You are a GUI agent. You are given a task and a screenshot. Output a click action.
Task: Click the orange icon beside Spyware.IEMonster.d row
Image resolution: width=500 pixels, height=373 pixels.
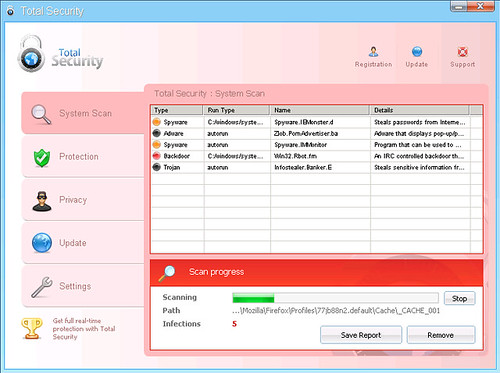tap(156, 122)
